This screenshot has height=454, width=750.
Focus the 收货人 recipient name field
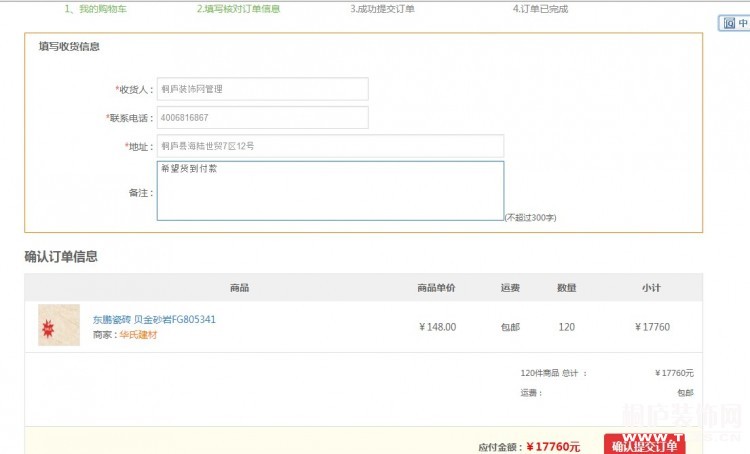262,89
